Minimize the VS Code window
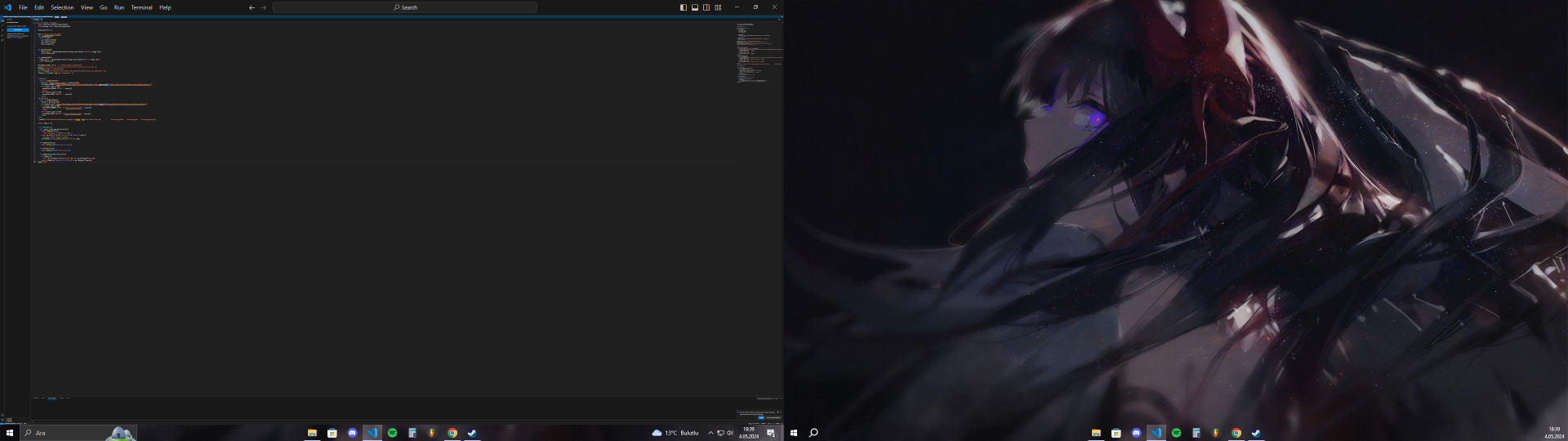The width and height of the screenshot is (1568, 441). [x=737, y=7]
